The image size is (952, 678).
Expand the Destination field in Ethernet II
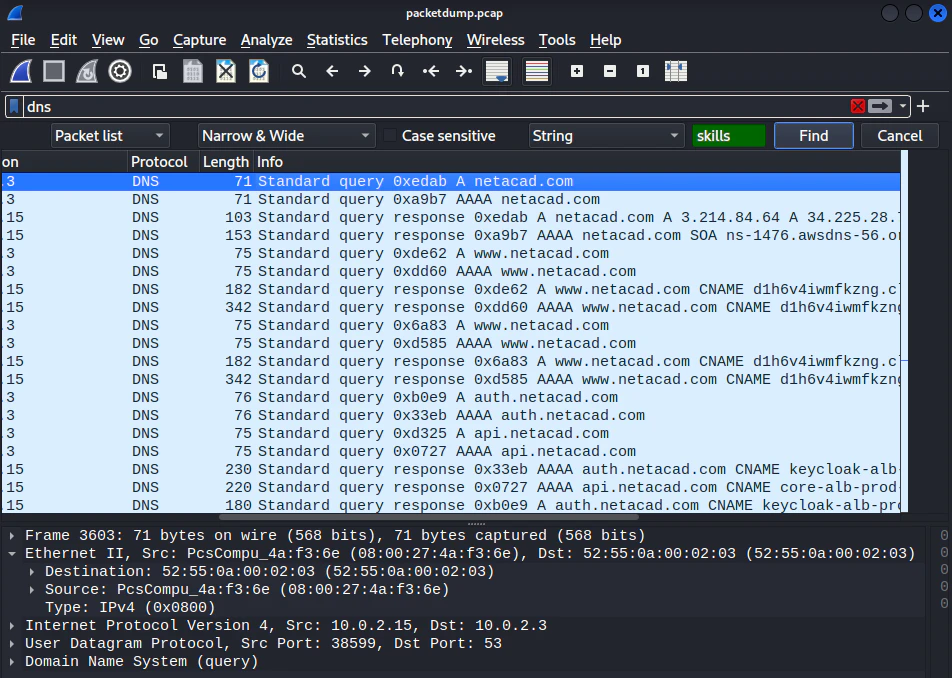coord(32,572)
